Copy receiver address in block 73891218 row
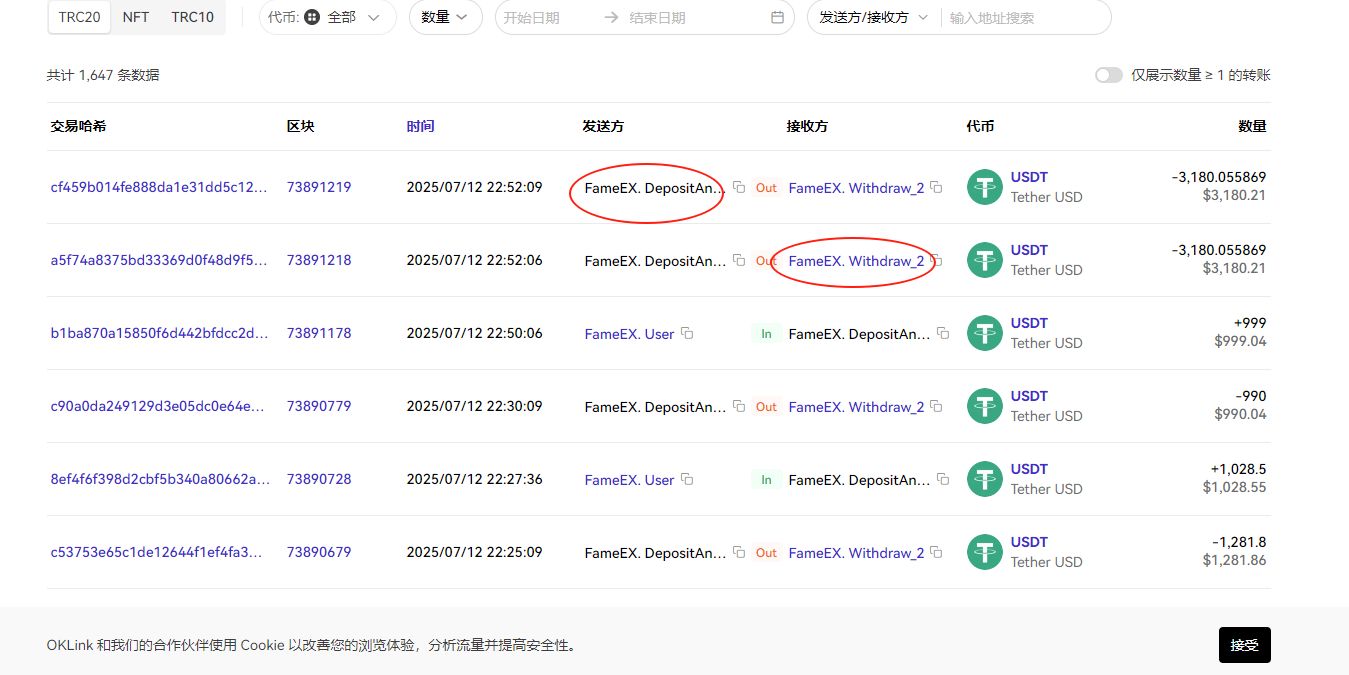The image size is (1349, 675). click(936, 260)
